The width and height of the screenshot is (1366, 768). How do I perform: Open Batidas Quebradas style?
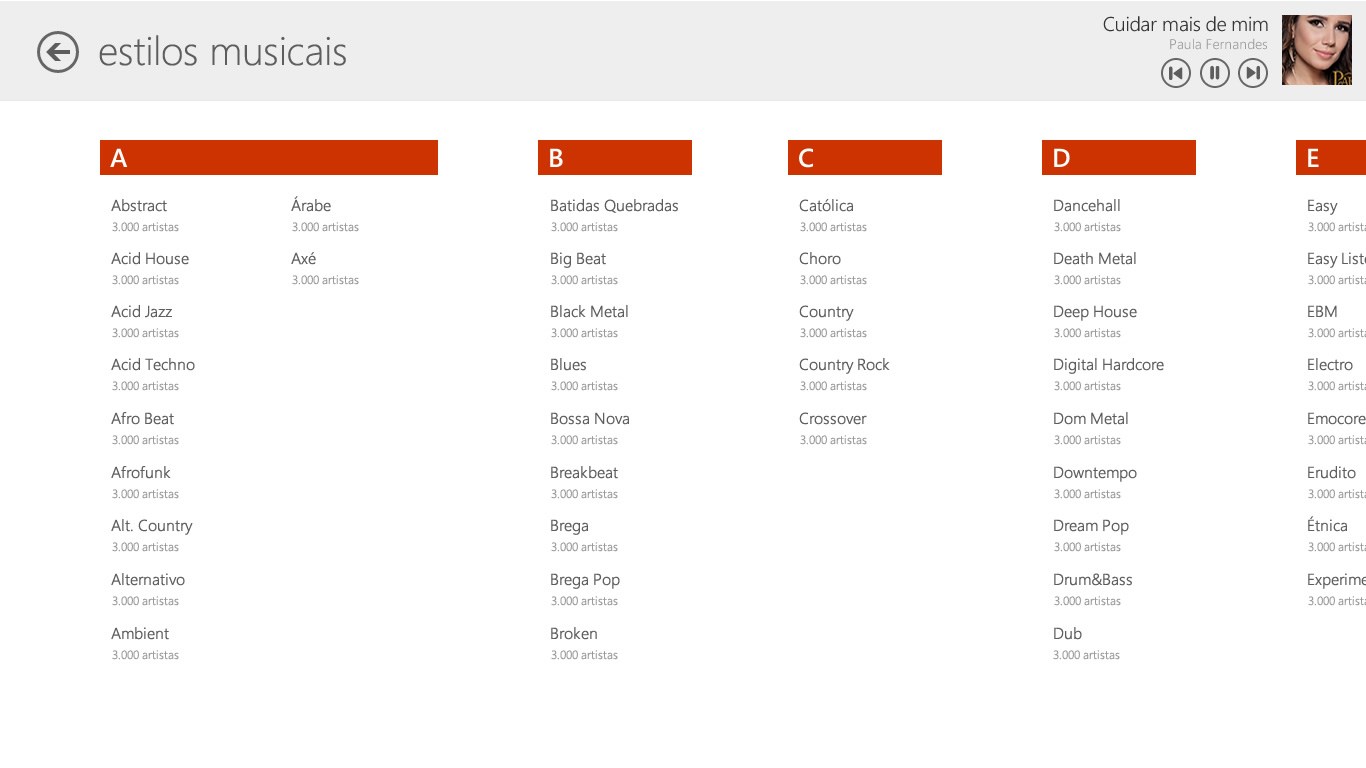[614, 206]
